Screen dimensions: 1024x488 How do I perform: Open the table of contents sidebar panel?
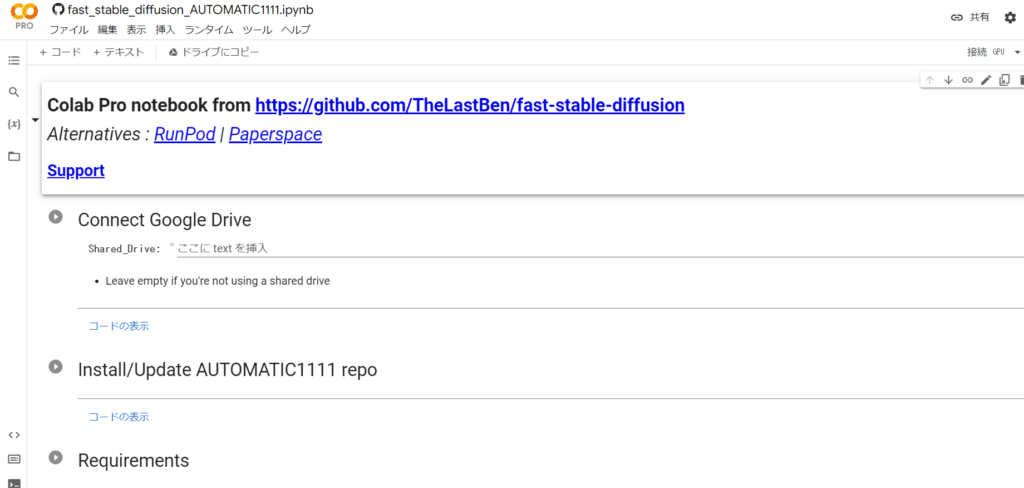(14, 61)
